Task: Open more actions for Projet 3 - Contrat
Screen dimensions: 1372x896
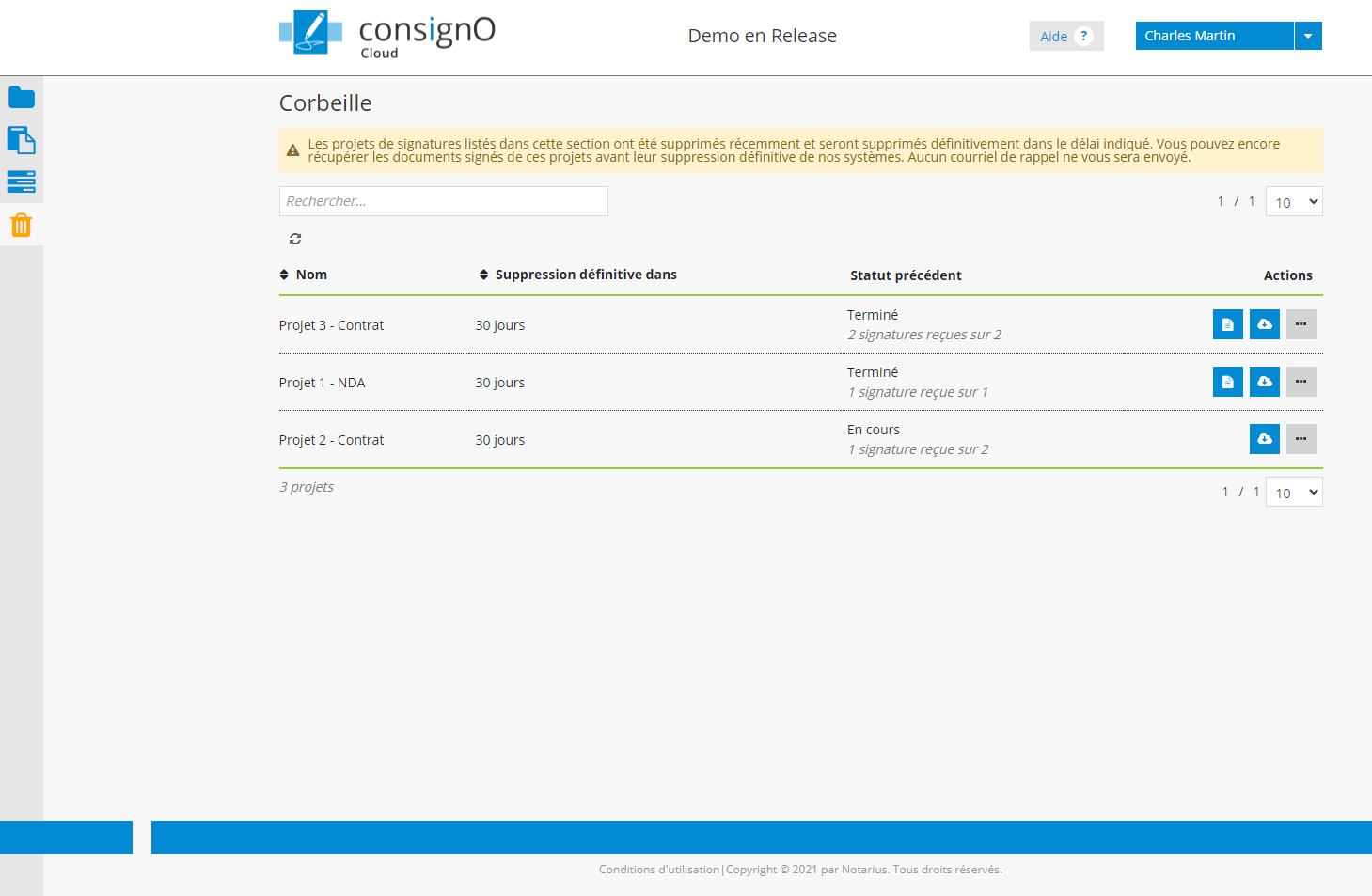Action: pyautogui.click(x=1301, y=324)
